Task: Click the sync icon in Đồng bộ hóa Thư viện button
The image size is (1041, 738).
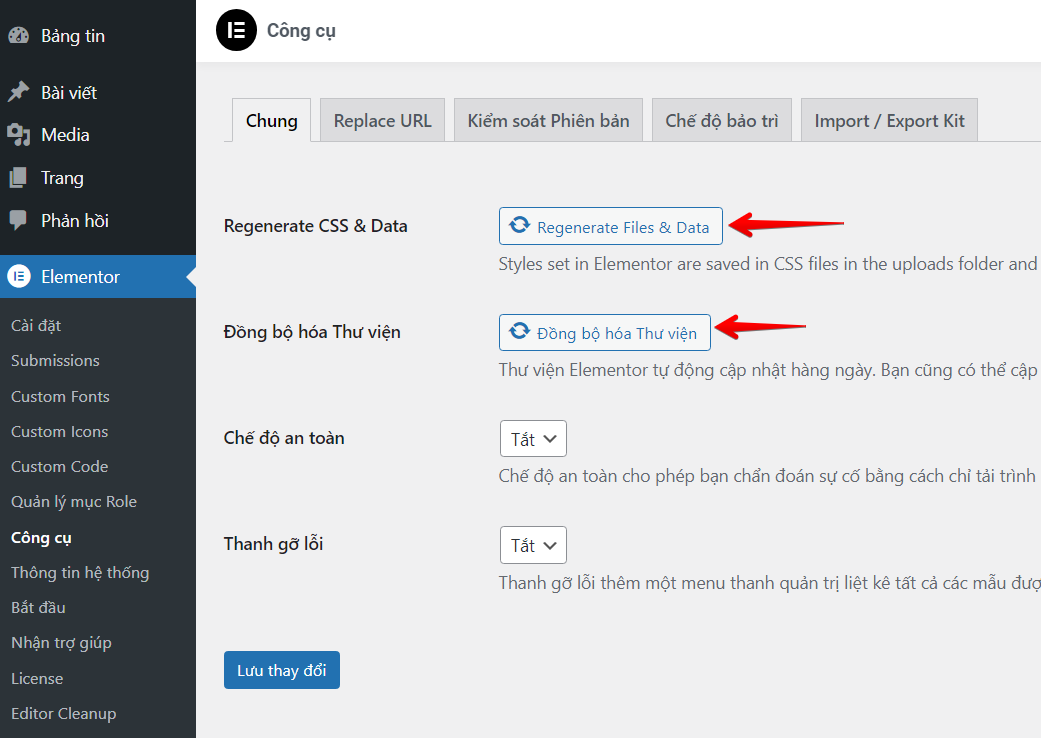Action: (x=519, y=331)
